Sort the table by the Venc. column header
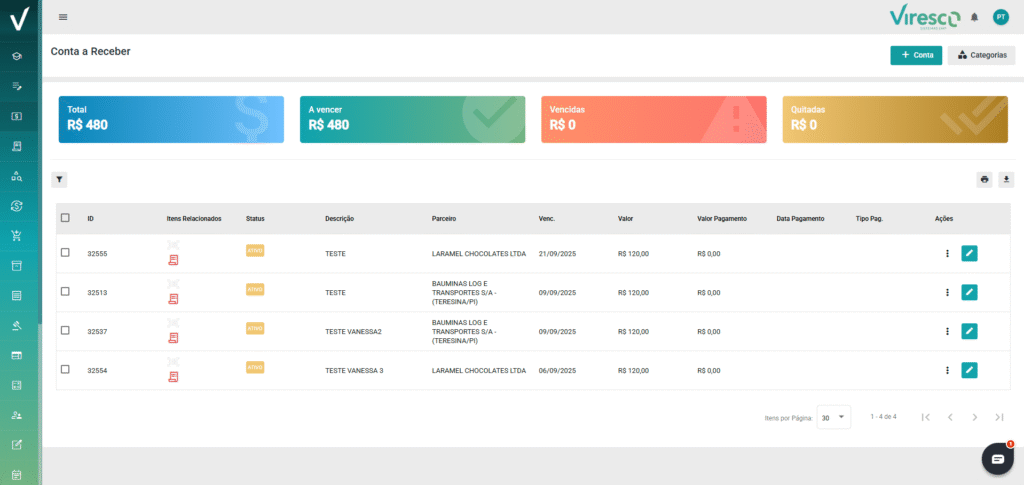Viewport: 1024px width, 485px height. 546,218
